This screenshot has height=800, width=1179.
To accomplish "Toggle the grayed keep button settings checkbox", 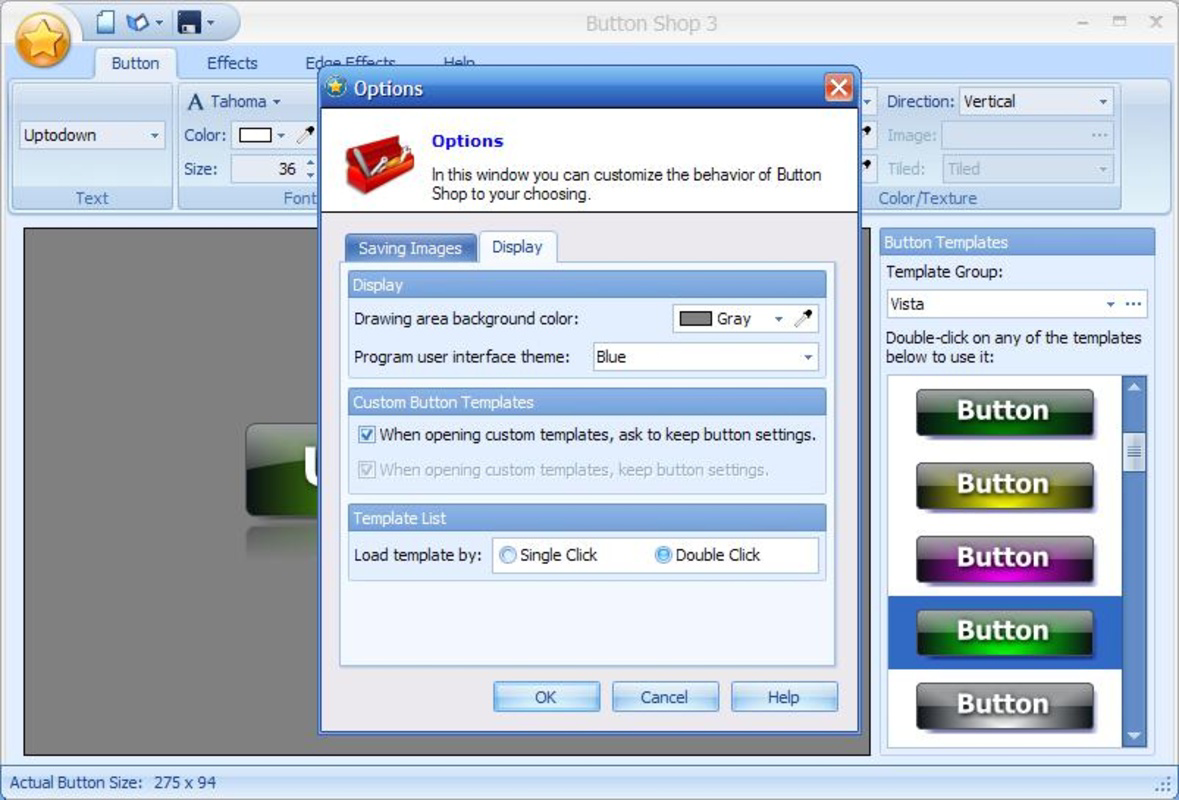I will 366,470.
